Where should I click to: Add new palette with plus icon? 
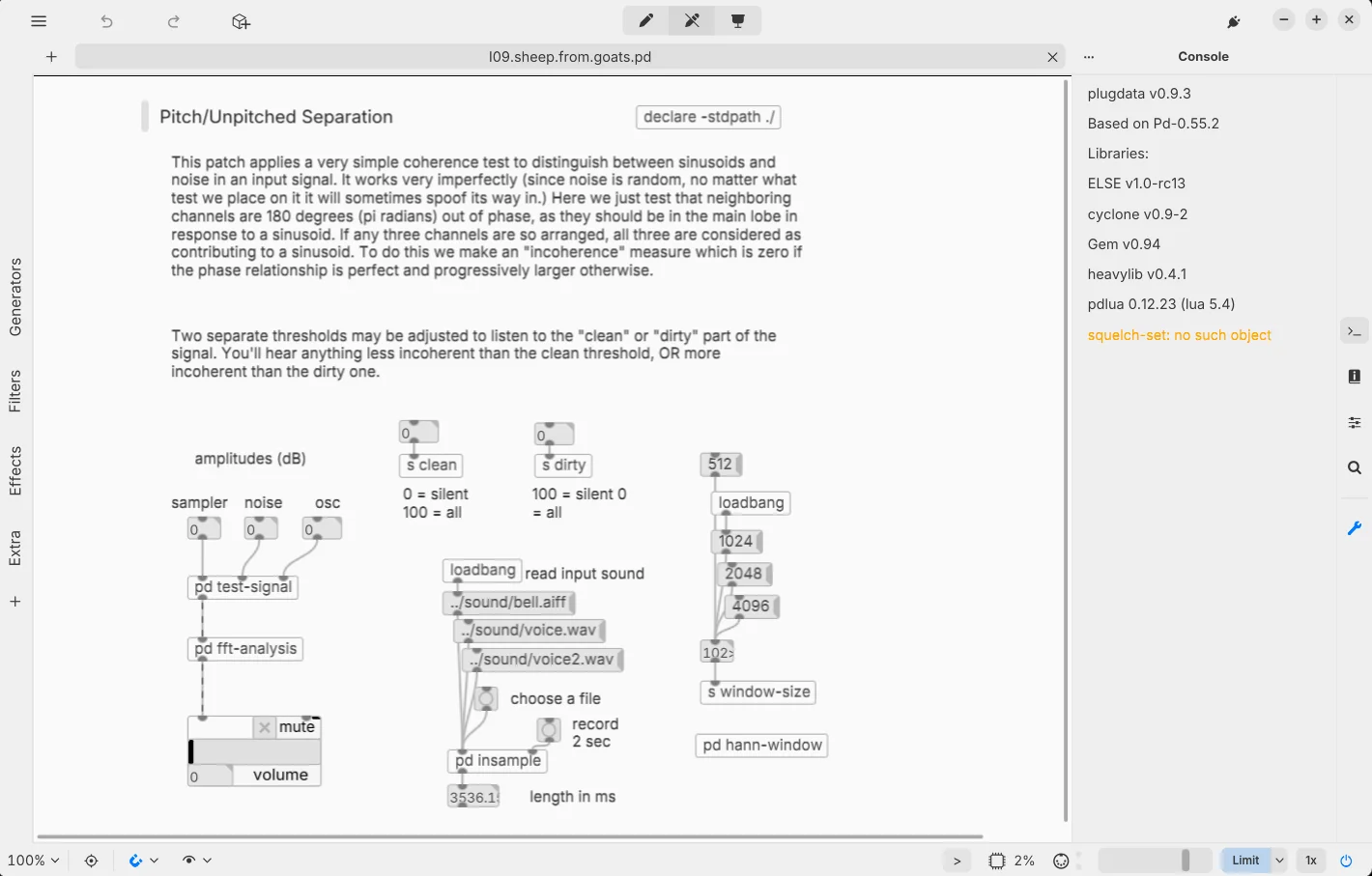click(15, 601)
